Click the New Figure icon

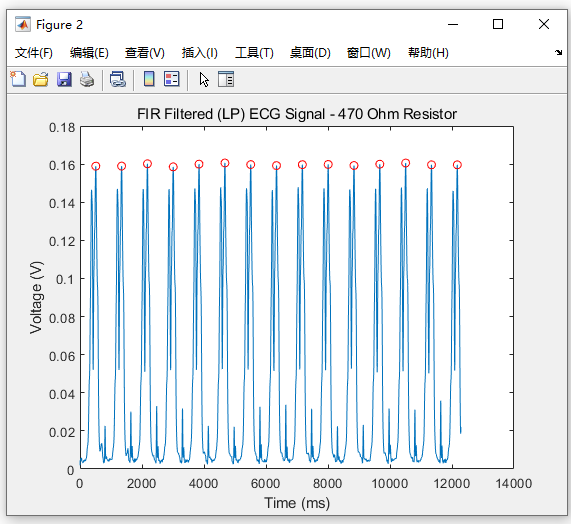18,79
